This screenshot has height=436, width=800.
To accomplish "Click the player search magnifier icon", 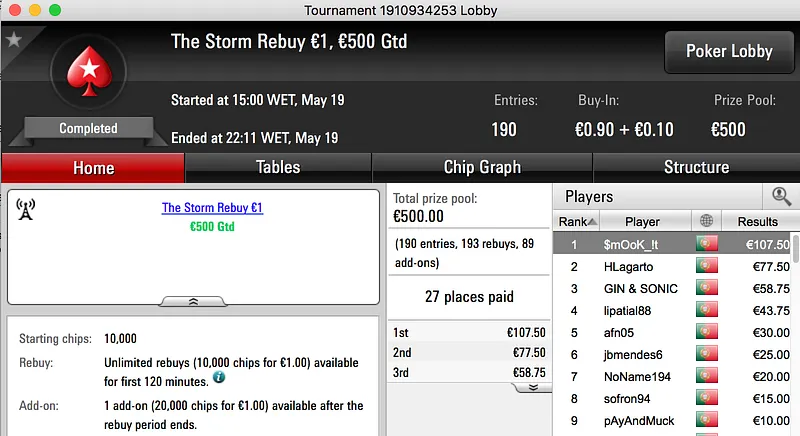I will [781, 197].
